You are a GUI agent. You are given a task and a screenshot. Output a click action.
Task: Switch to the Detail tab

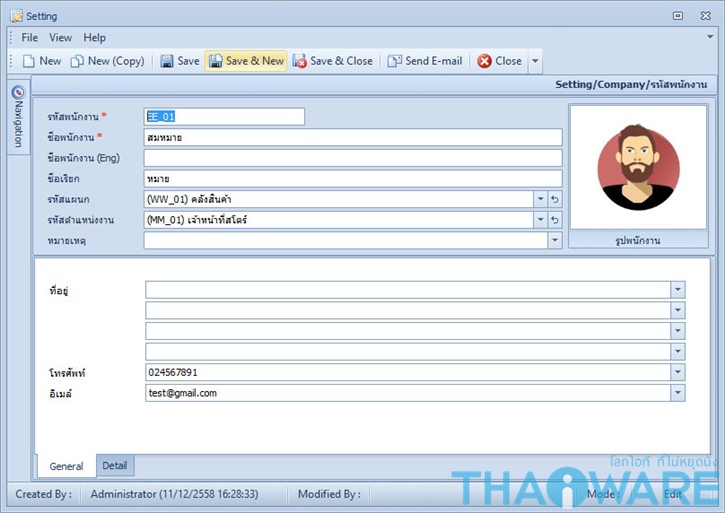[x=115, y=465]
